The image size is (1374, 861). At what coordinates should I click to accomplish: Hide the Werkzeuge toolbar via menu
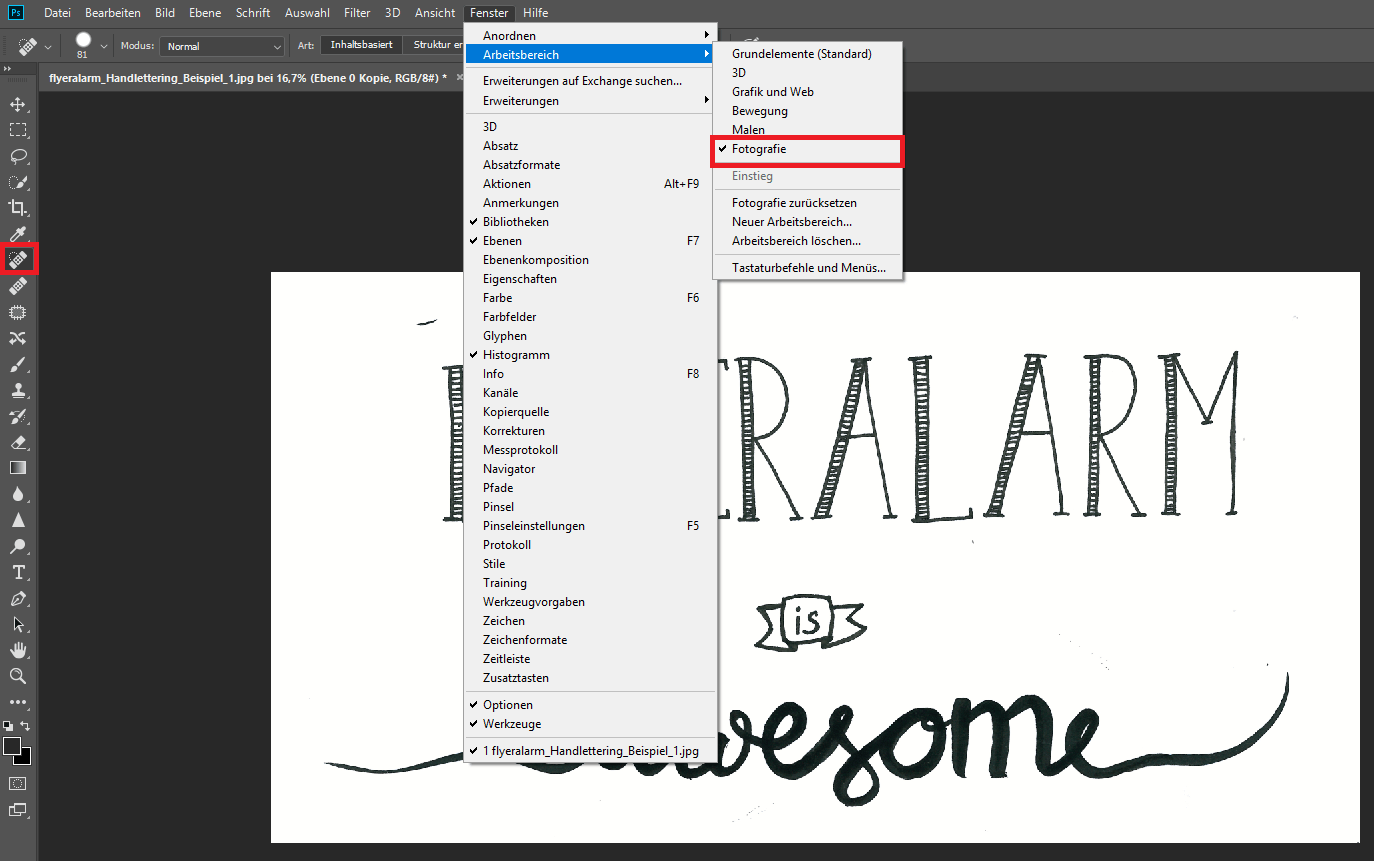(x=512, y=724)
